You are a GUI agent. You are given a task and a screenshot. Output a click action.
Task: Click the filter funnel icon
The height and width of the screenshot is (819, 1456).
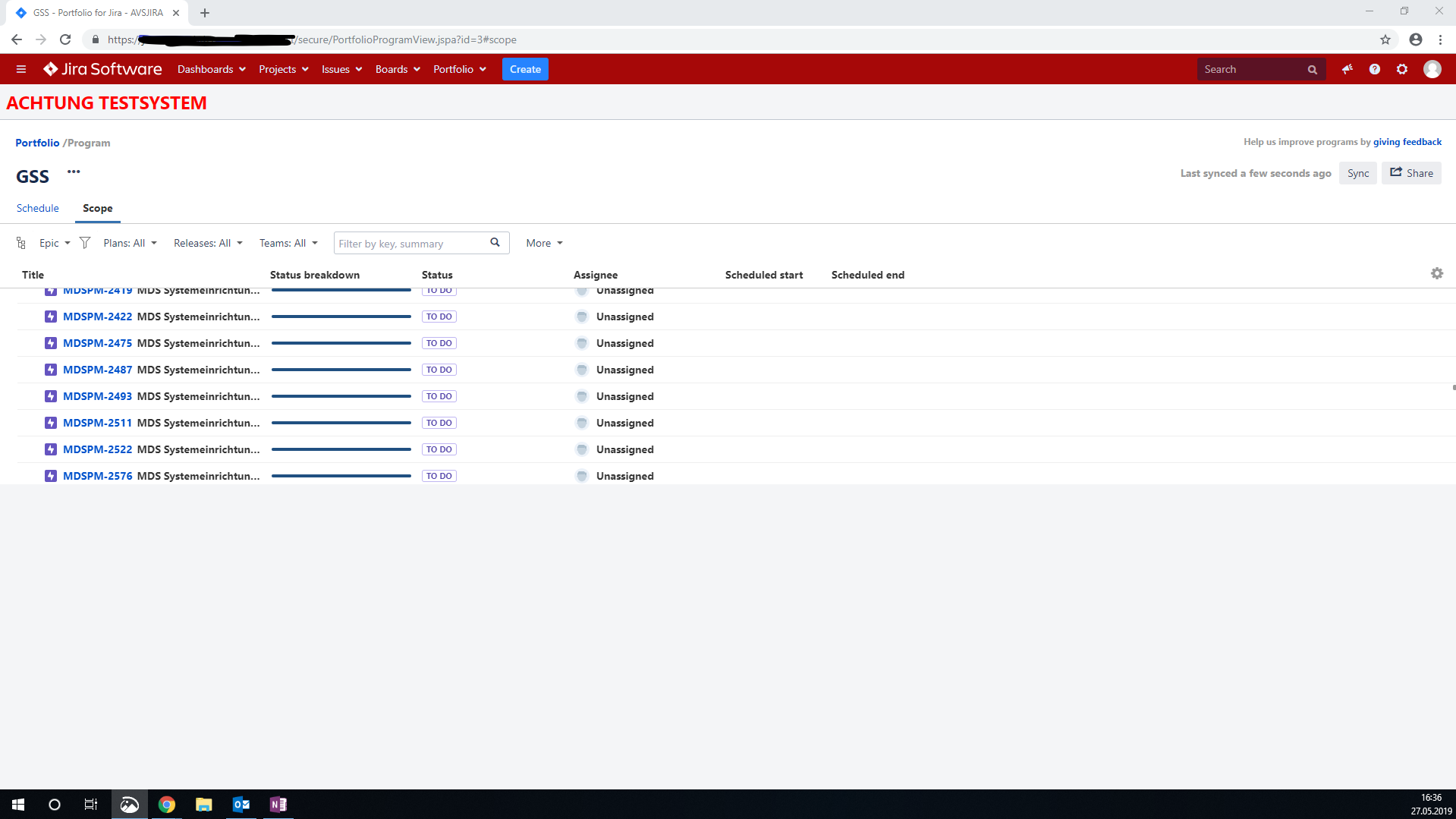pos(85,243)
